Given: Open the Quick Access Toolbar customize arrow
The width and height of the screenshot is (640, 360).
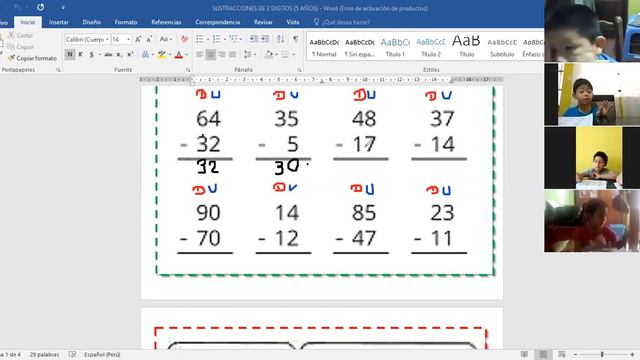Looking at the screenshot, I should (x=63, y=8).
